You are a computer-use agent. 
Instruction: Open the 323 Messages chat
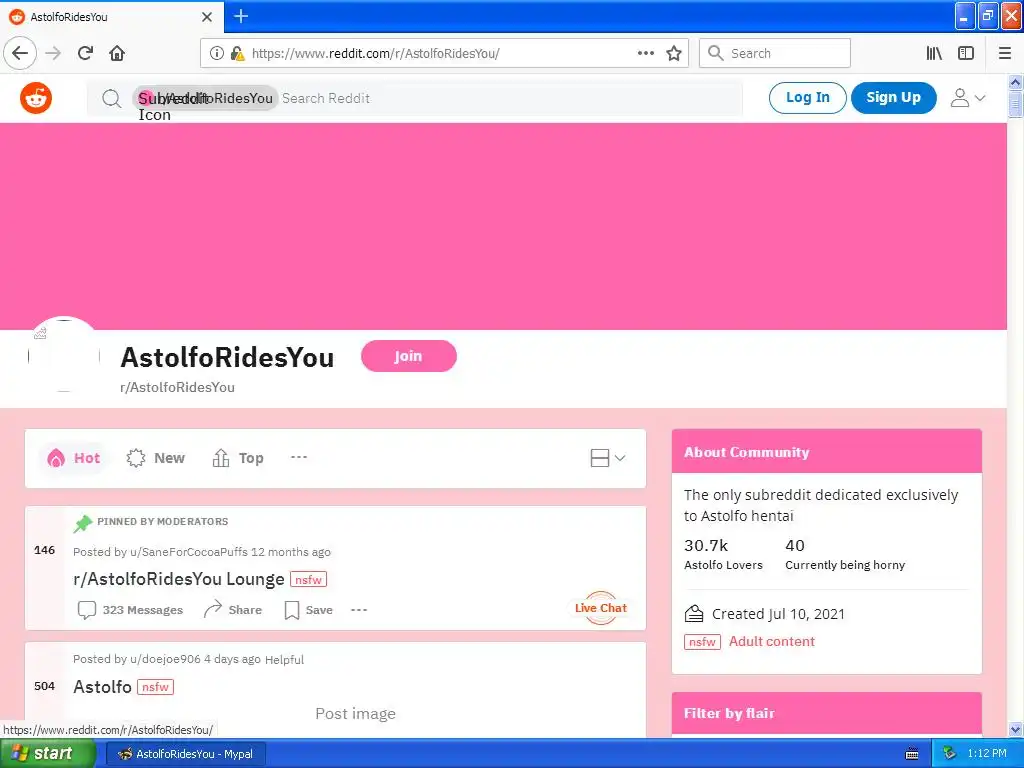tap(130, 609)
